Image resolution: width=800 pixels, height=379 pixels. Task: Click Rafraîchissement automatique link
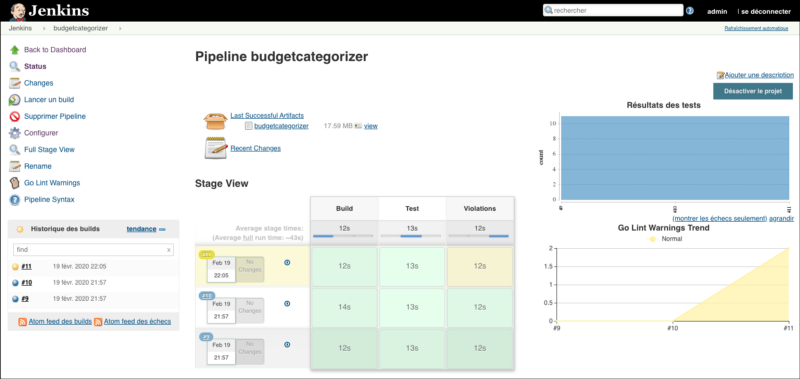tap(756, 29)
